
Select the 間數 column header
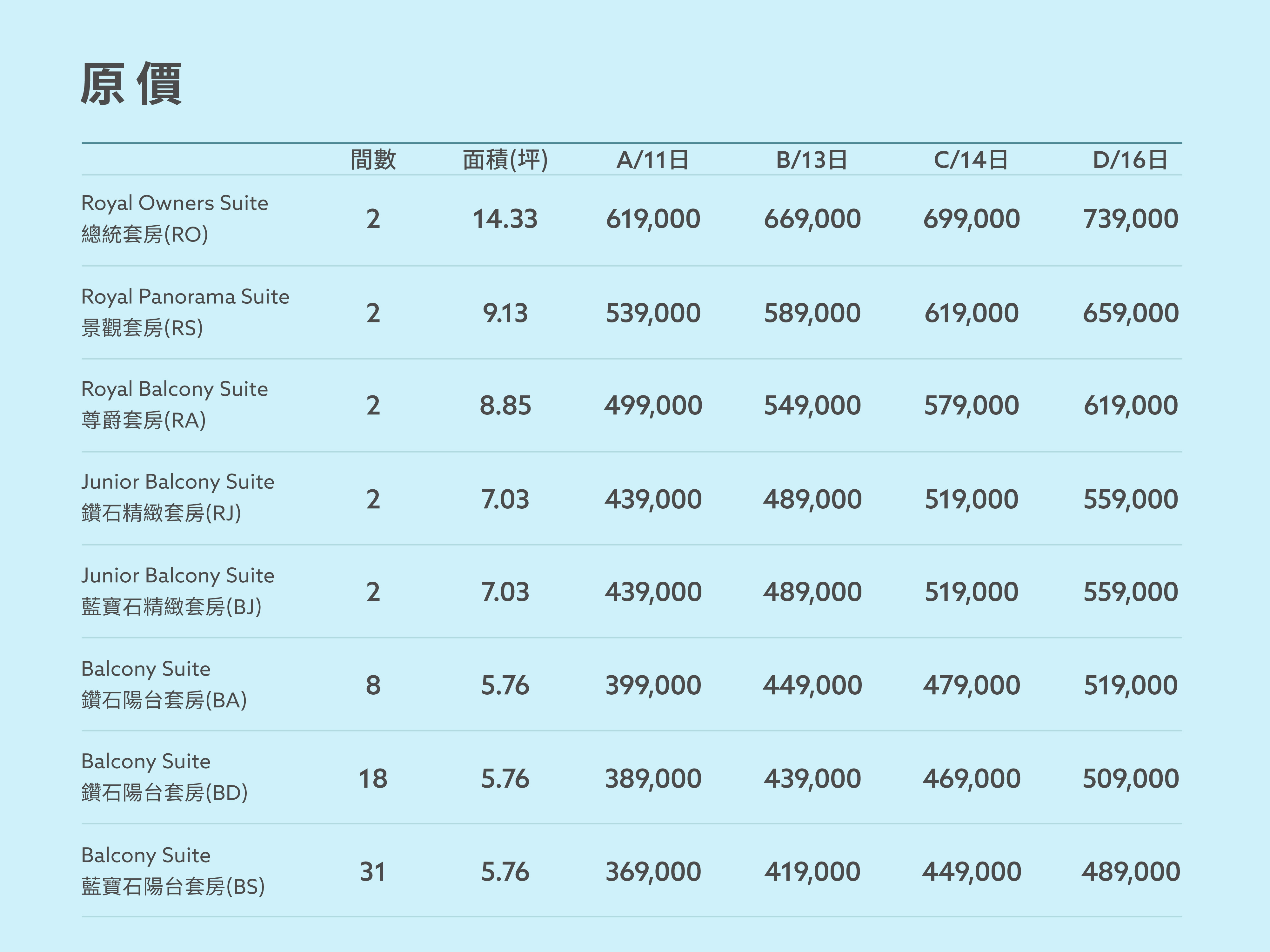point(373,160)
